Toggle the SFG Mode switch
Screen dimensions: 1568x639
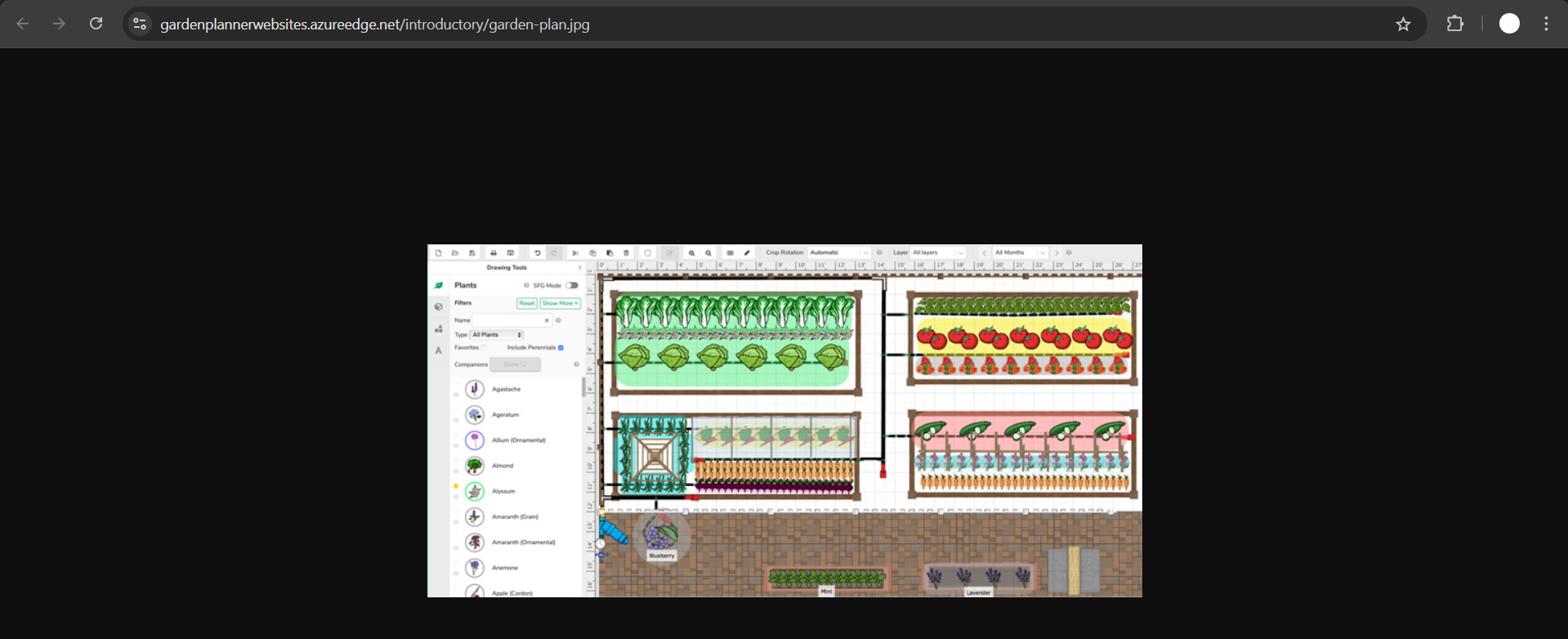tap(571, 285)
